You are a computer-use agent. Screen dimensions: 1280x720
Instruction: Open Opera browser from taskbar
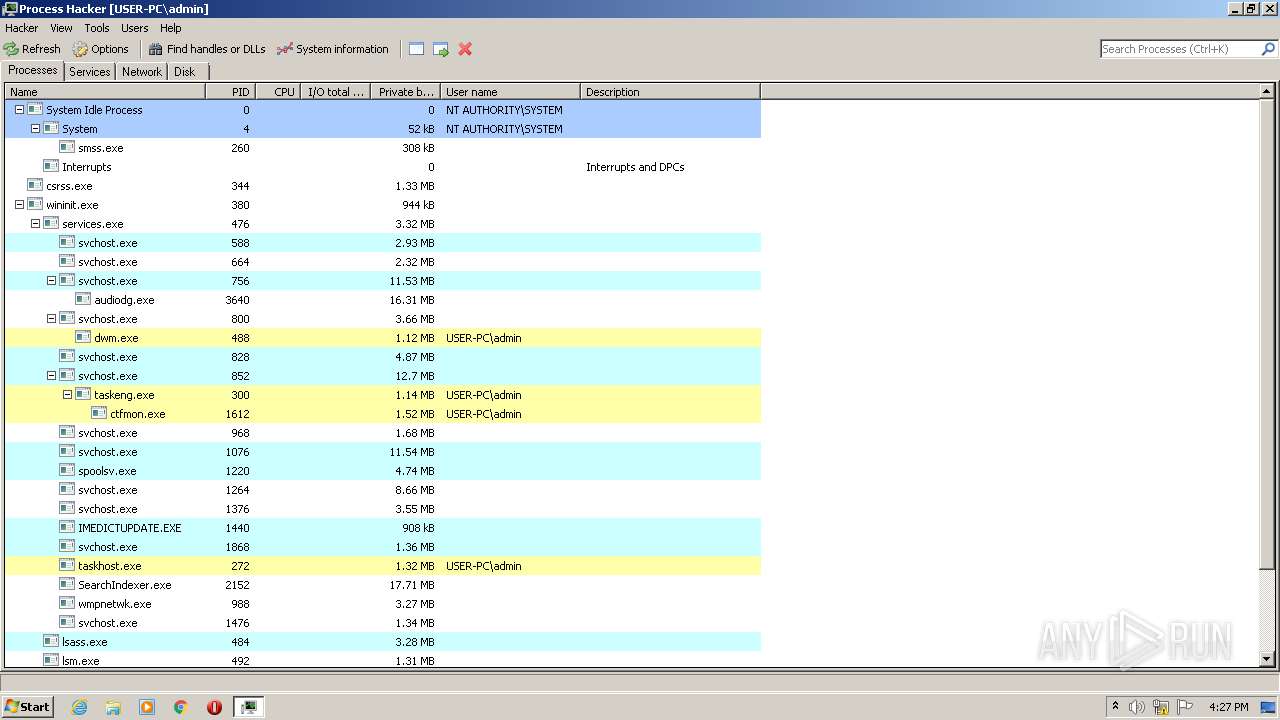(x=214, y=707)
